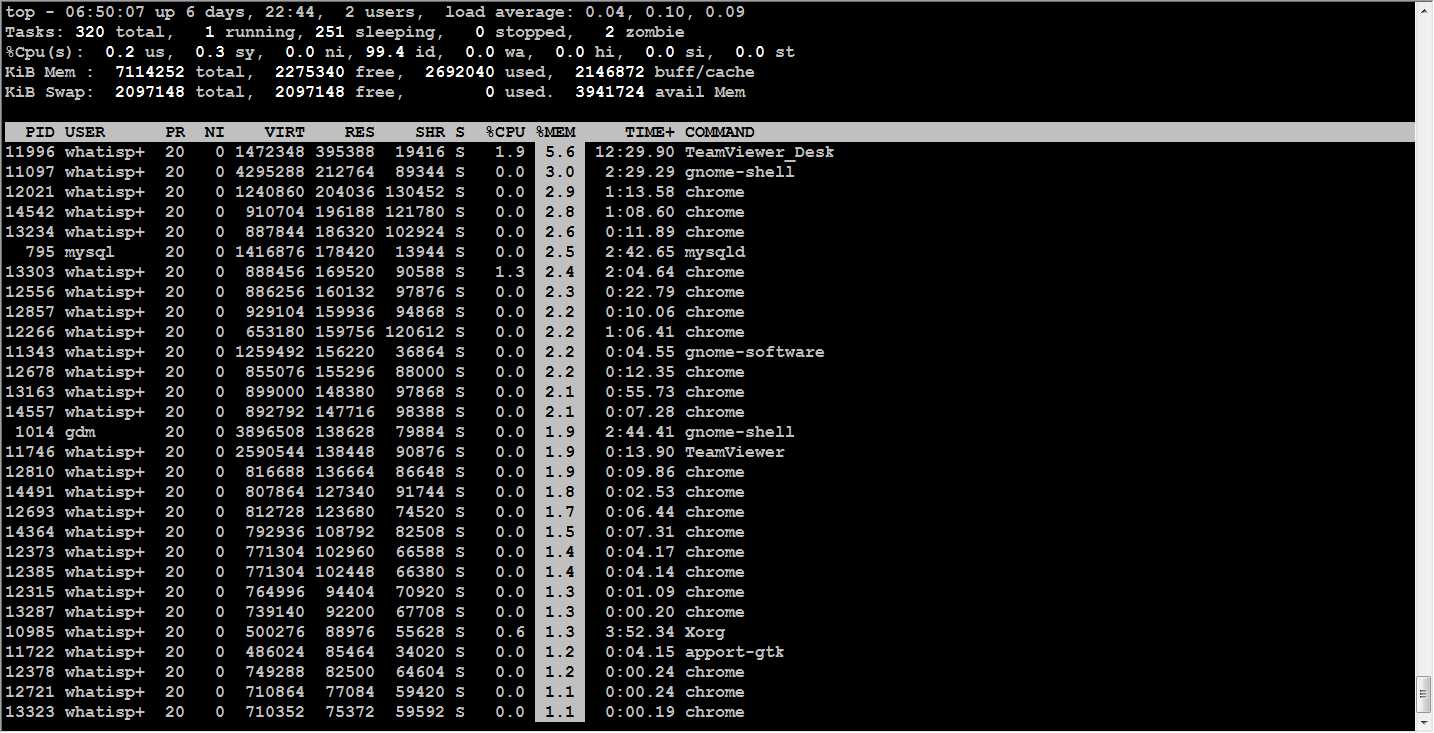Click the vertical scrollbar thumb
Image resolution: width=1434 pixels, height=733 pixels.
tap(1424, 694)
